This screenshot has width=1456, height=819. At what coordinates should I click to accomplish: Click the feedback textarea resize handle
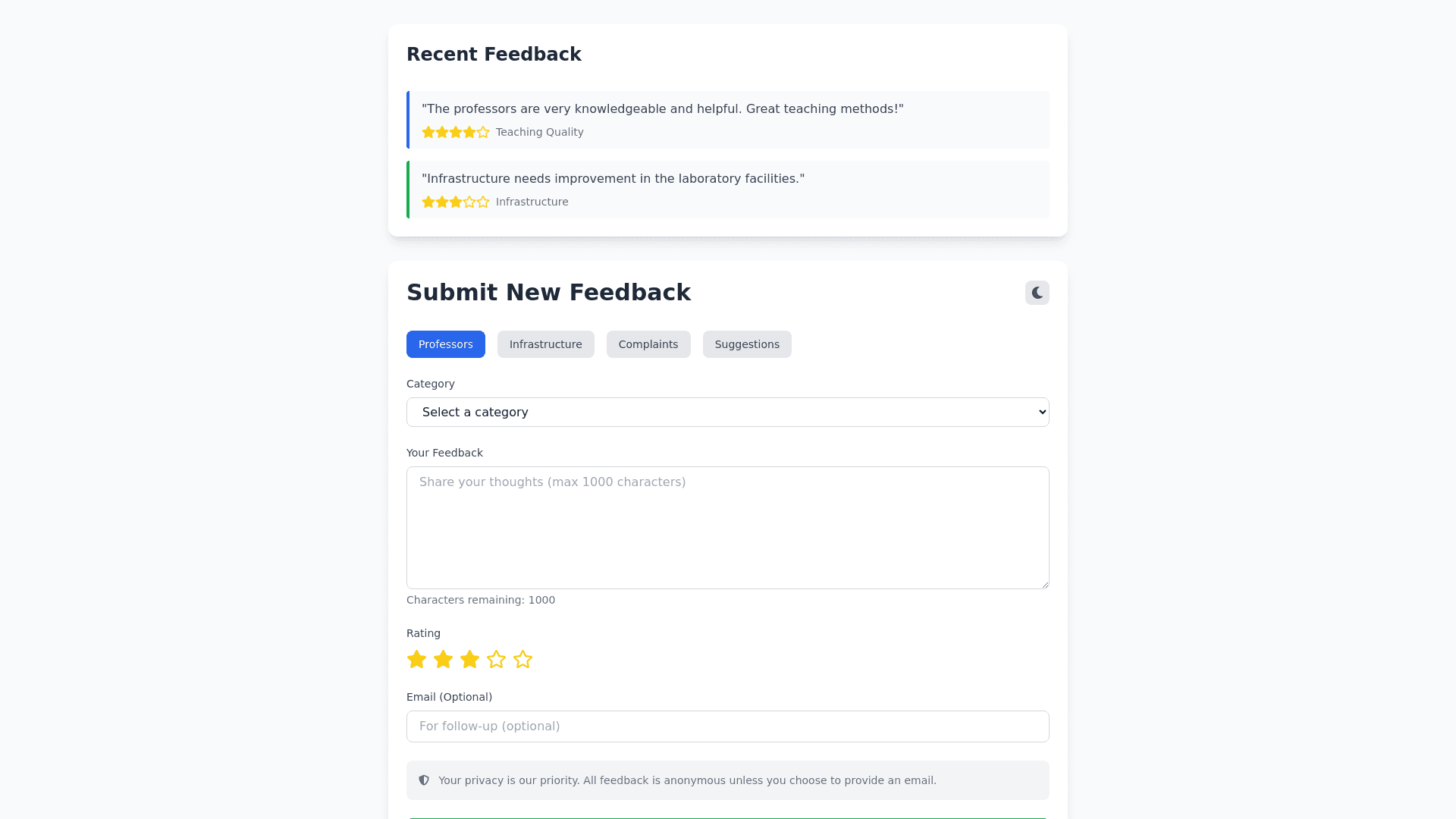click(x=1045, y=585)
